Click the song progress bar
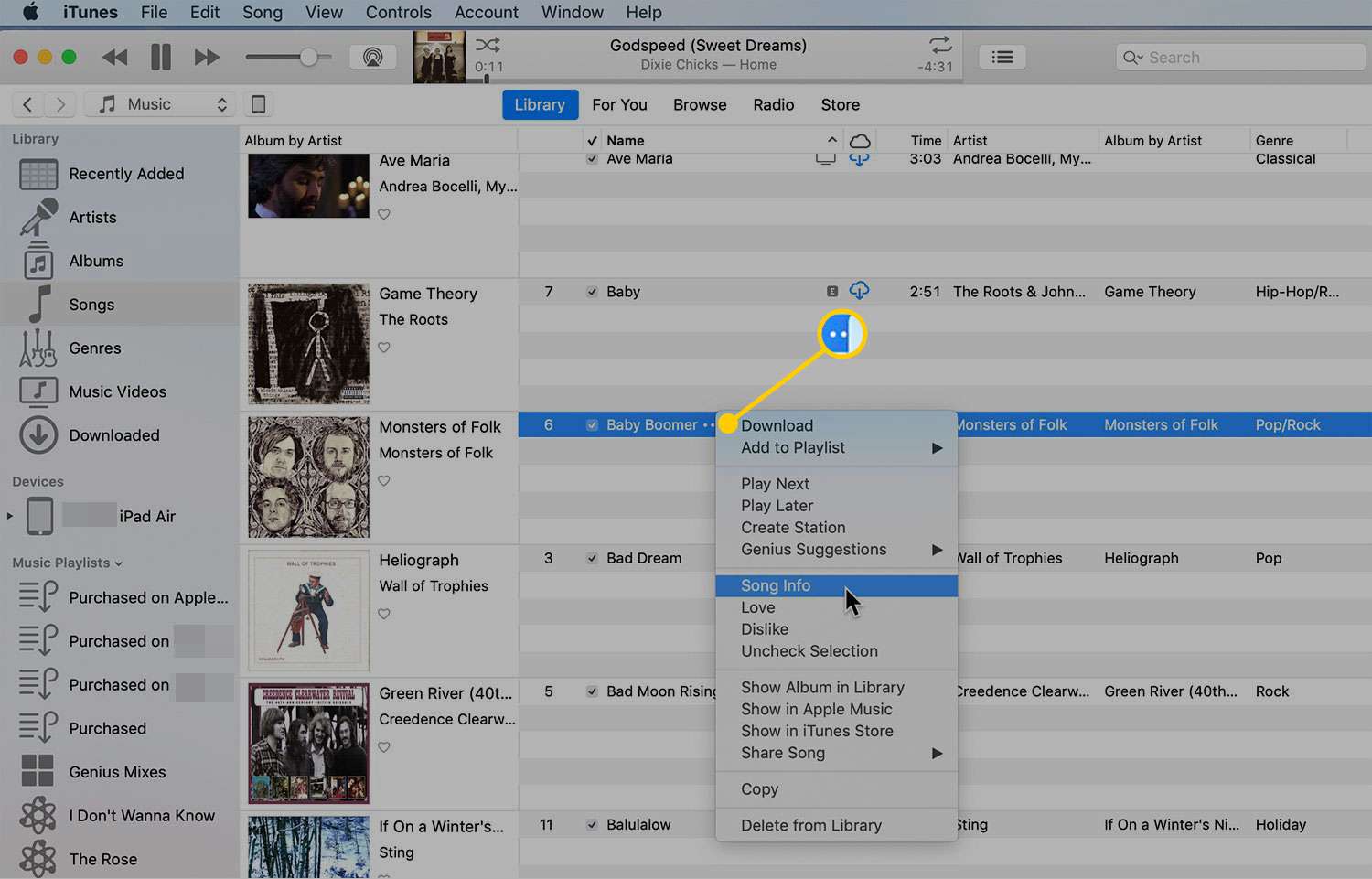Viewport: 1372px width, 879px height. [715, 80]
